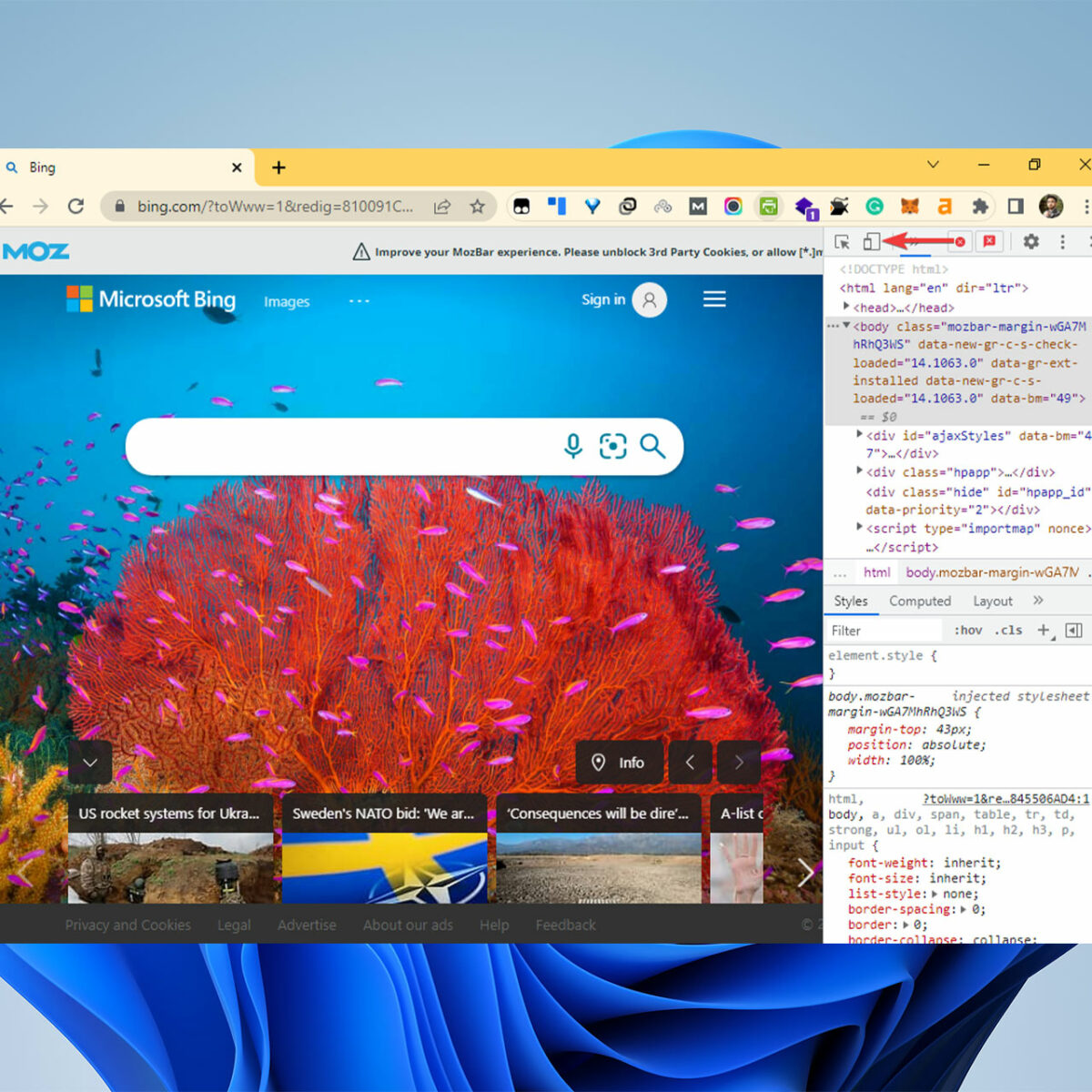Open the Extensions puzzle-piece menu

[x=980, y=207]
